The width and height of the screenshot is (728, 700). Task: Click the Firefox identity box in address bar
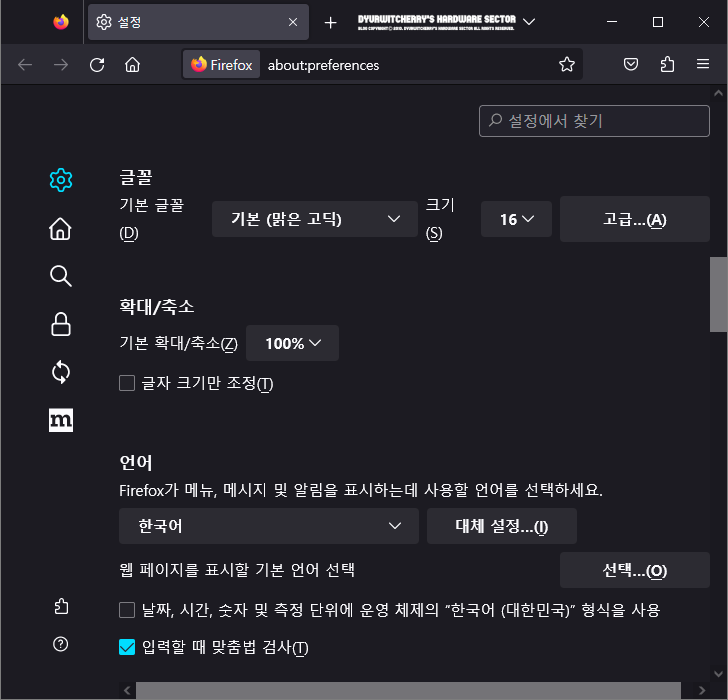click(221, 65)
